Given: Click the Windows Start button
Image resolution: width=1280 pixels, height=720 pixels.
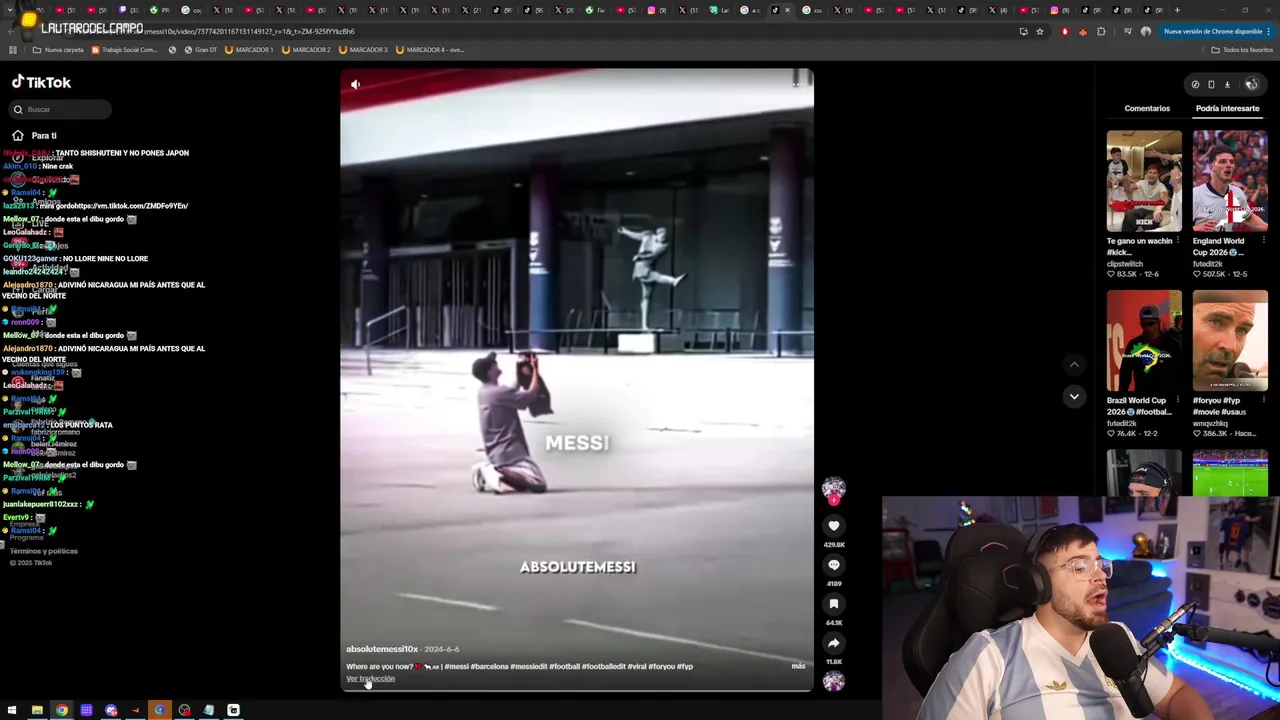Looking at the screenshot, I should point(12,710).
